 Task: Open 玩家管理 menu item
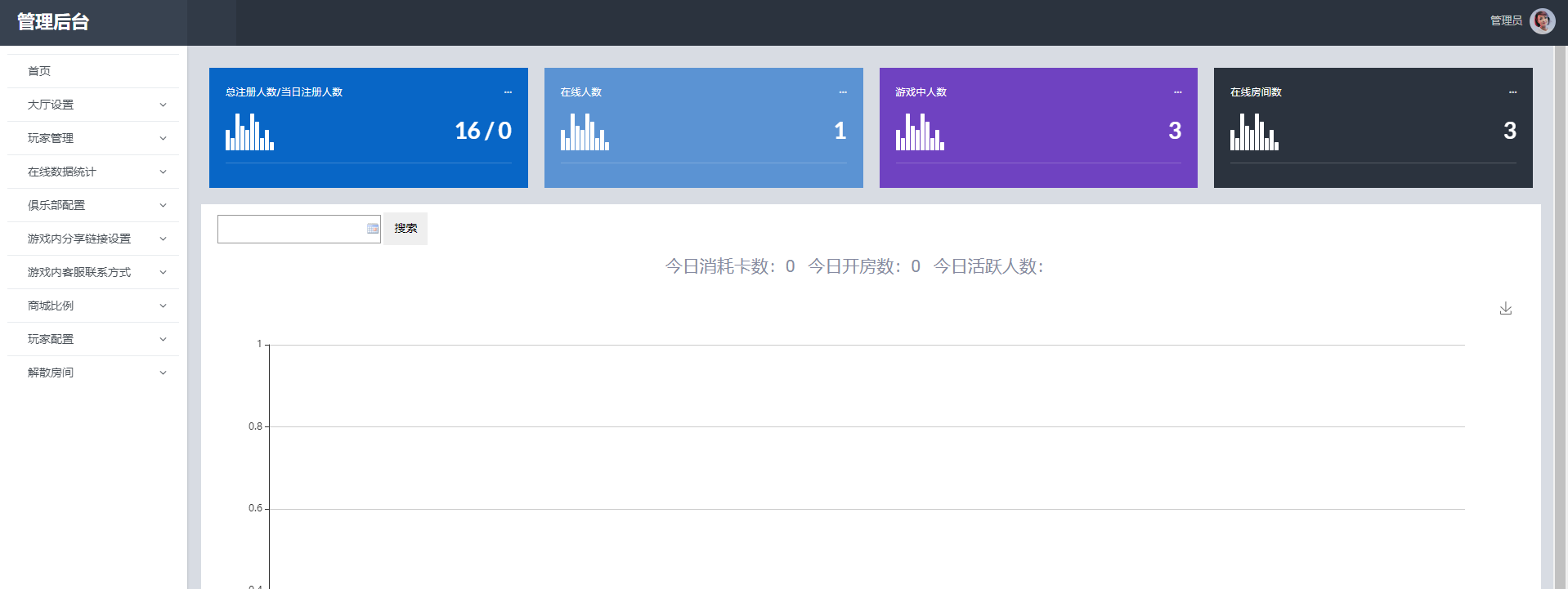[92, 138]
